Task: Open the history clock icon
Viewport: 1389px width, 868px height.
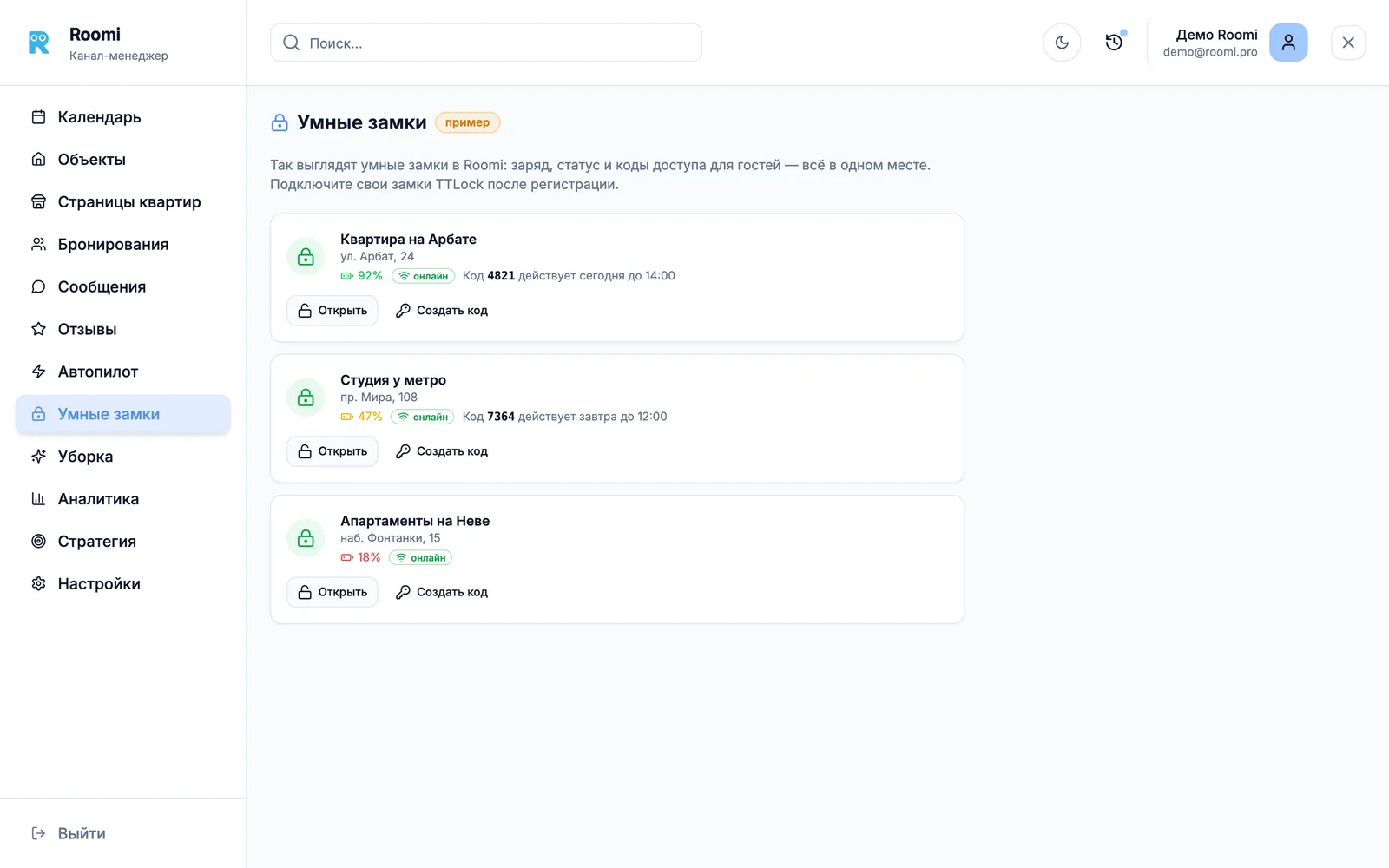Action: [1114, 43]
